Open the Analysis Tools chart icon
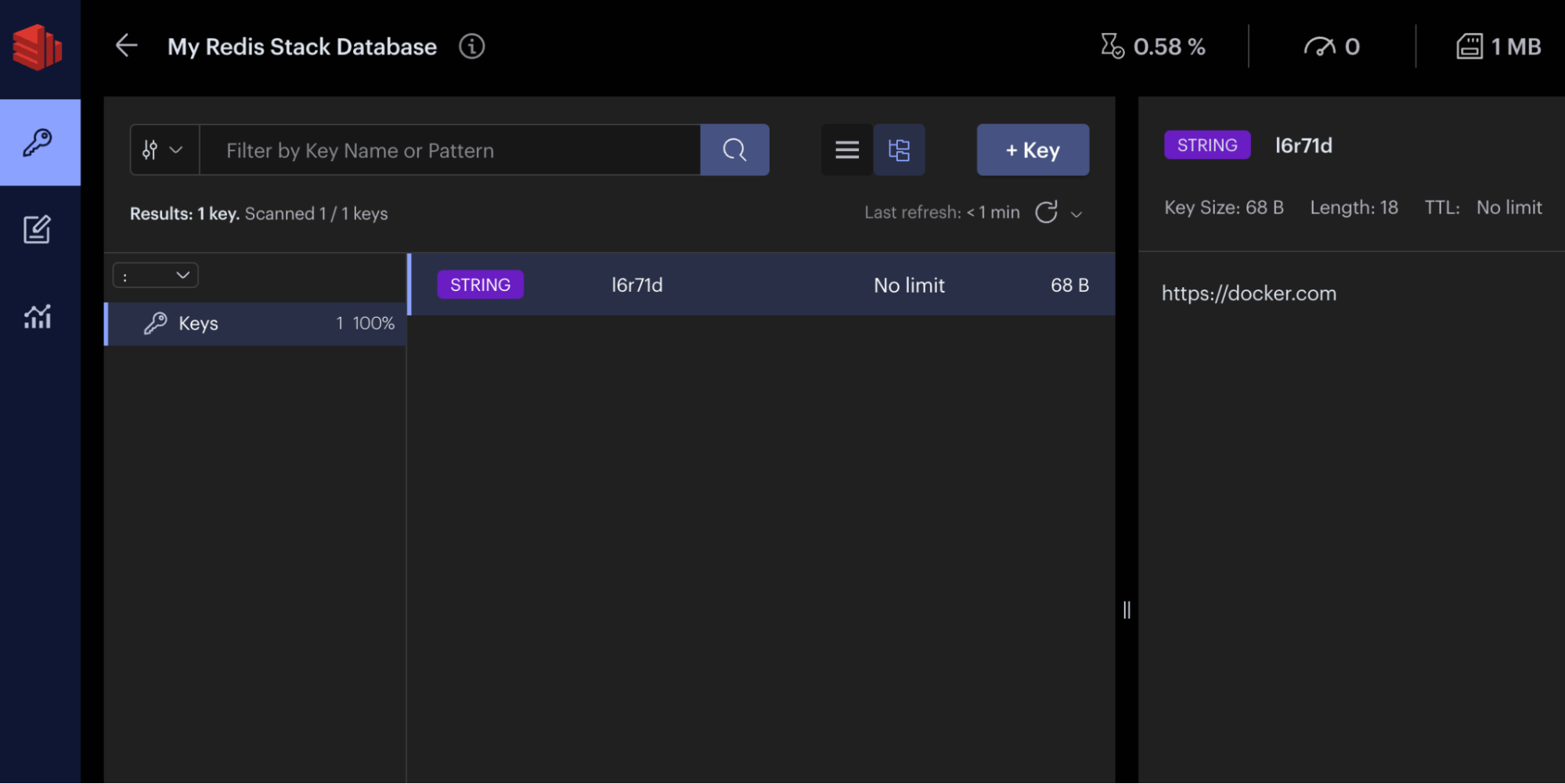 click(38, 316)
